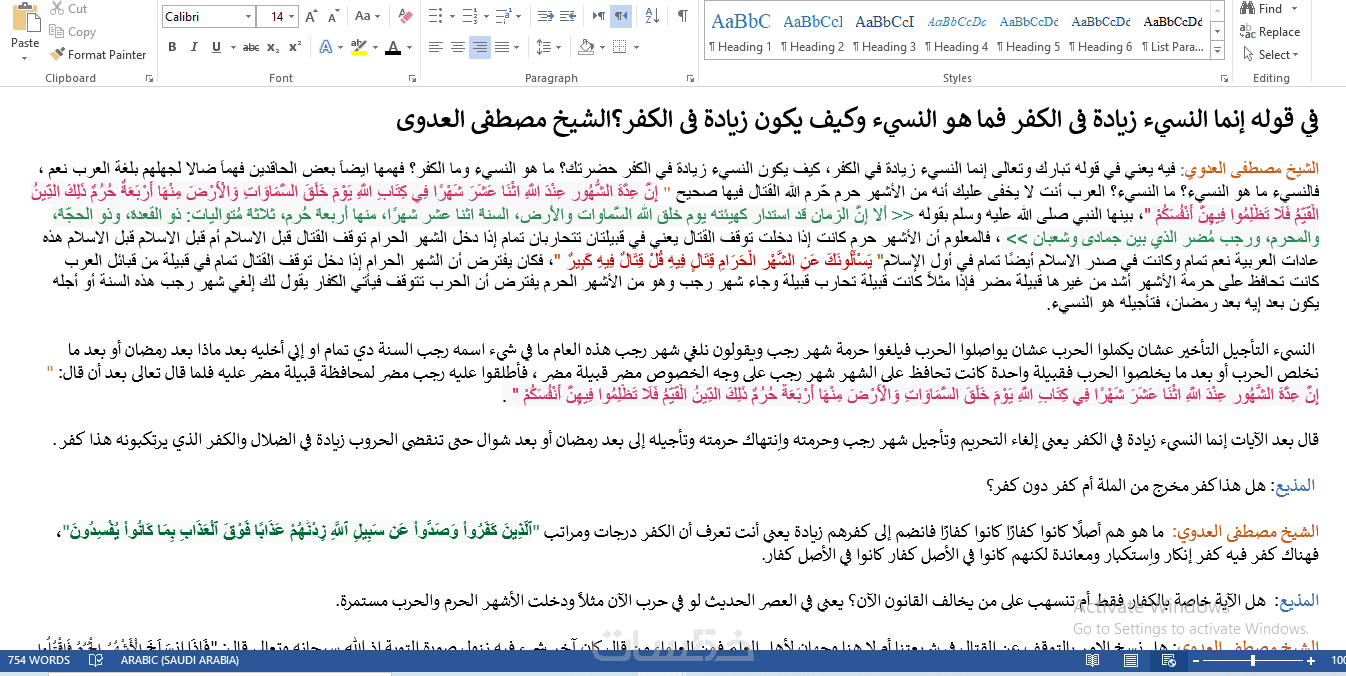Open the font size 14 dropdown

(292, 17)
